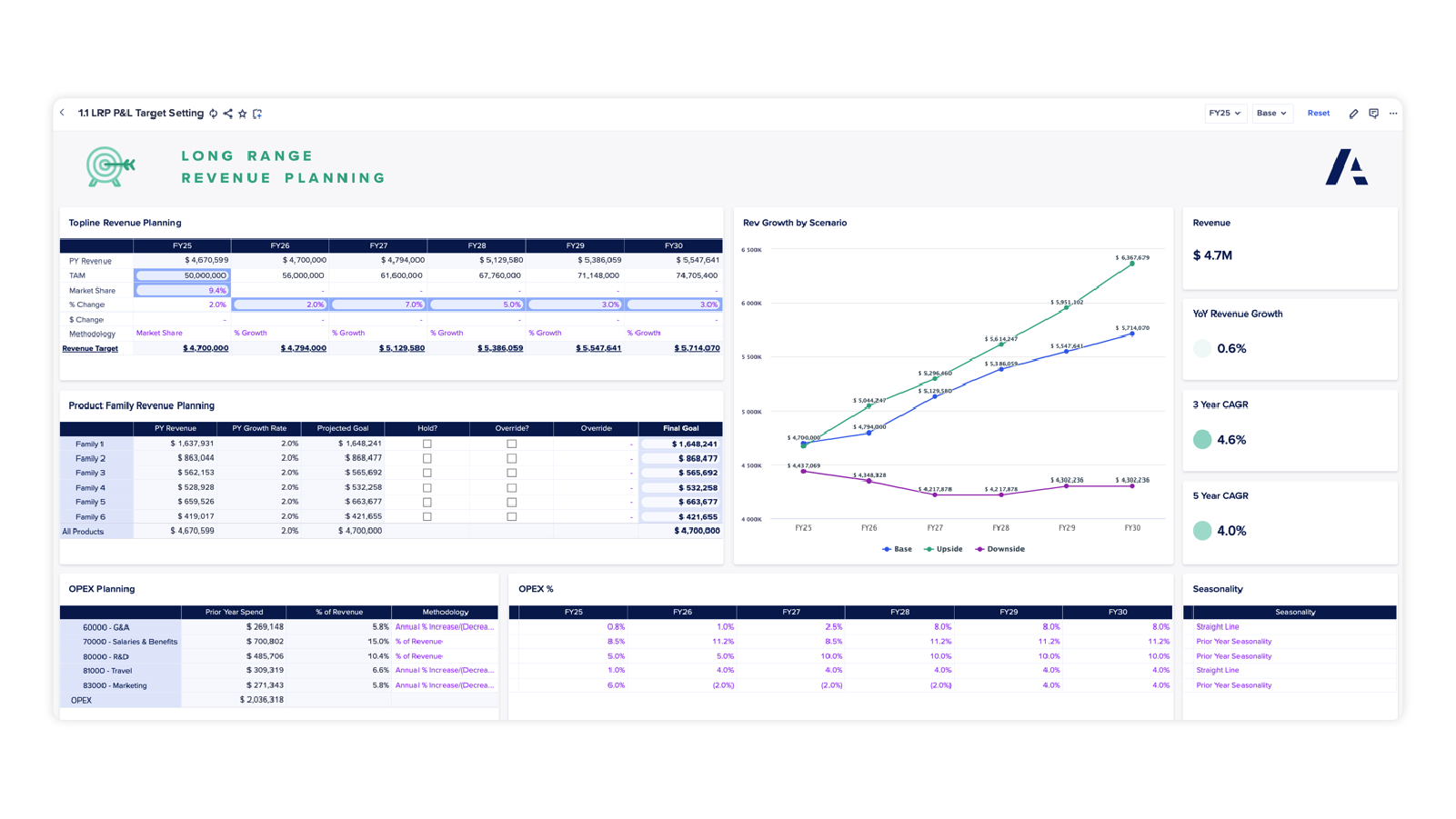
Task: Select the Straight Line seasonality for Travel
Action: pyautogui.click(x=1218, y=670)
